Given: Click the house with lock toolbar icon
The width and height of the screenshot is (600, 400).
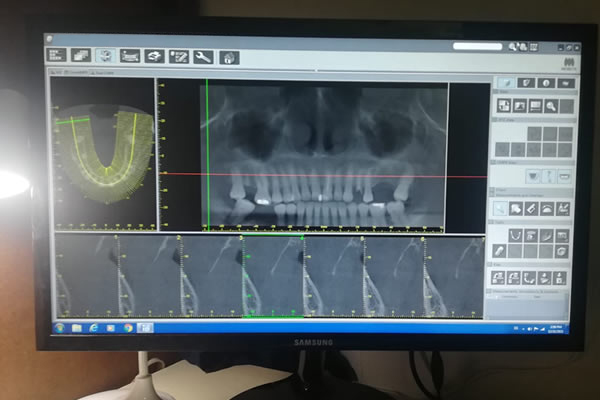Looking at the screenshot, I should (x=229, y=58).
